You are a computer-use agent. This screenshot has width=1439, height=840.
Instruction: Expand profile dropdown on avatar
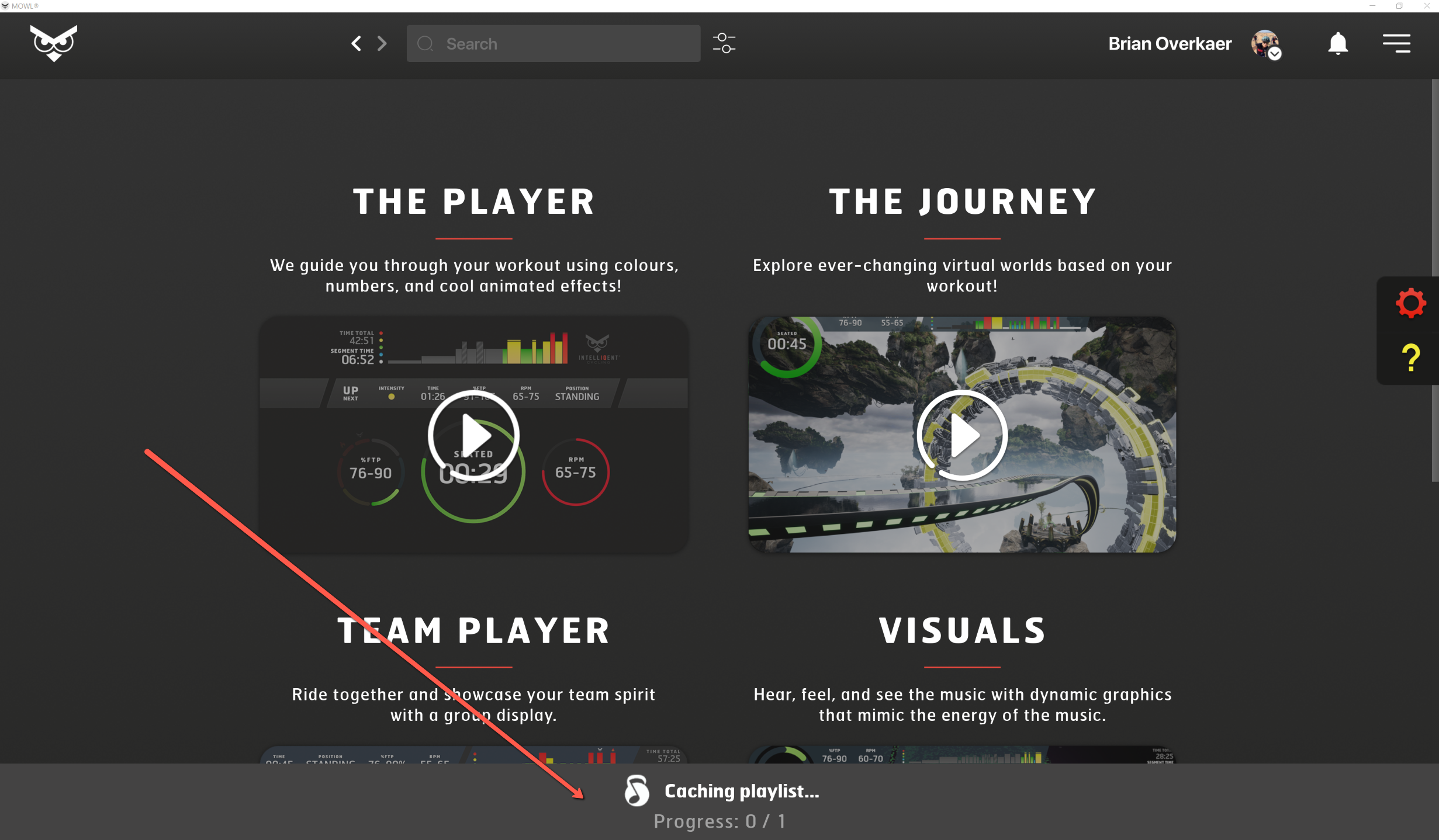pos(1275,54)
